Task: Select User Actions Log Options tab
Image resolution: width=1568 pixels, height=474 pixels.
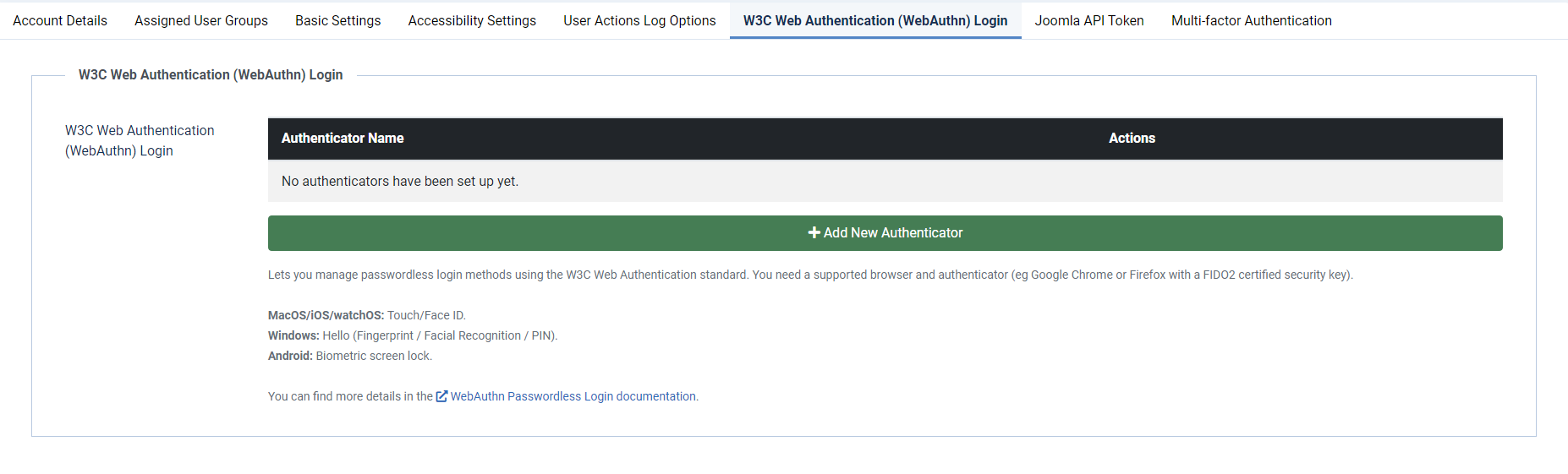Action: click(x=639, y=20)
